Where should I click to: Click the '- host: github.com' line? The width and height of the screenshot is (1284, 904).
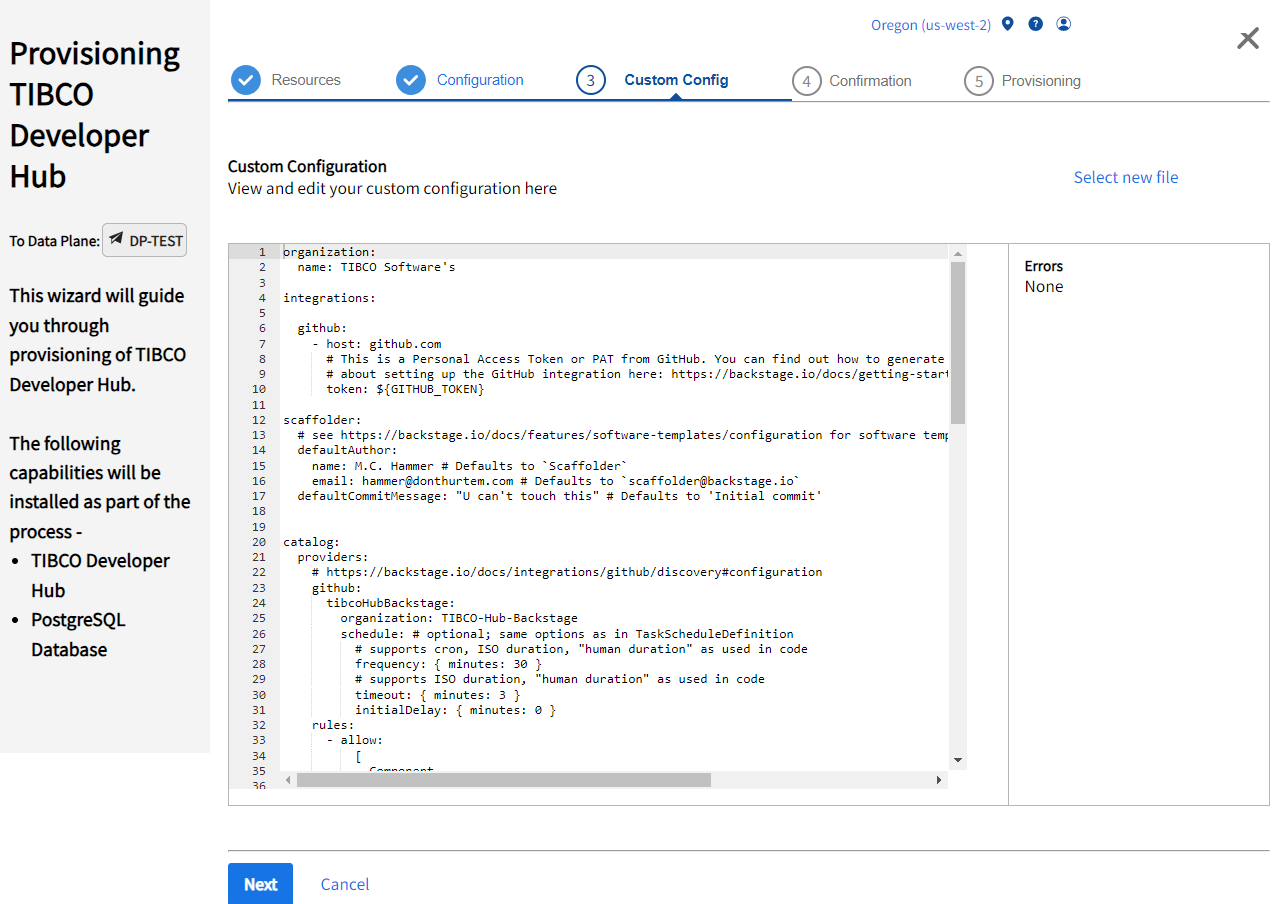coord(376,344)
